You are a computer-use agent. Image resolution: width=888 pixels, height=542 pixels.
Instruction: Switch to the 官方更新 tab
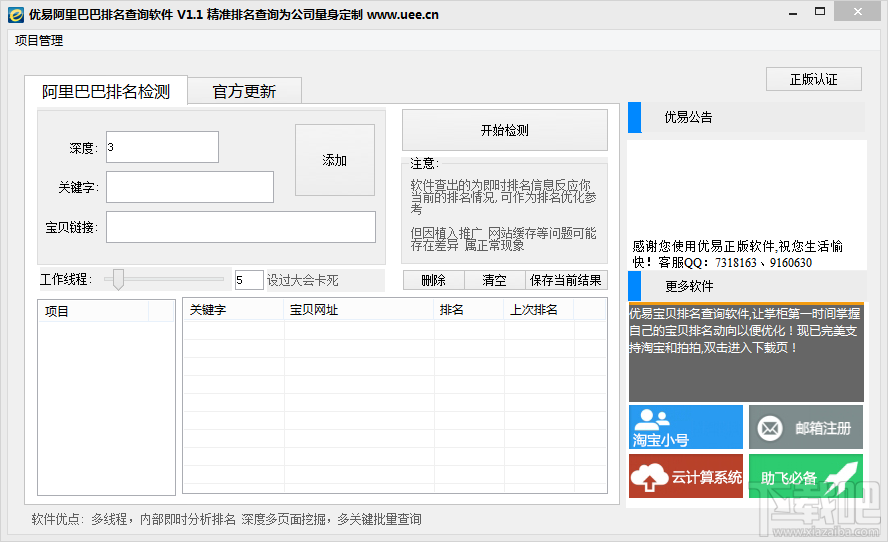tap(244, 91)
